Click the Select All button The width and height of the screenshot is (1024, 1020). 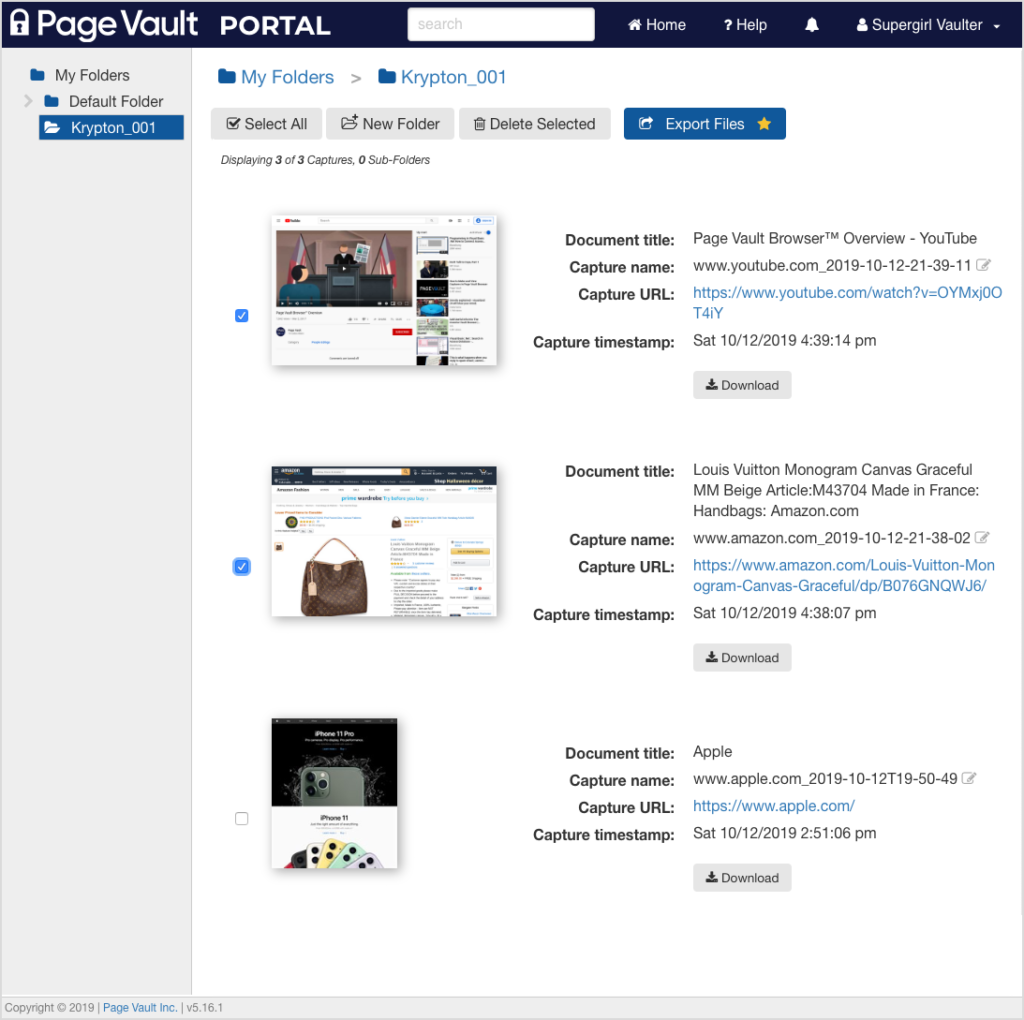266,123
